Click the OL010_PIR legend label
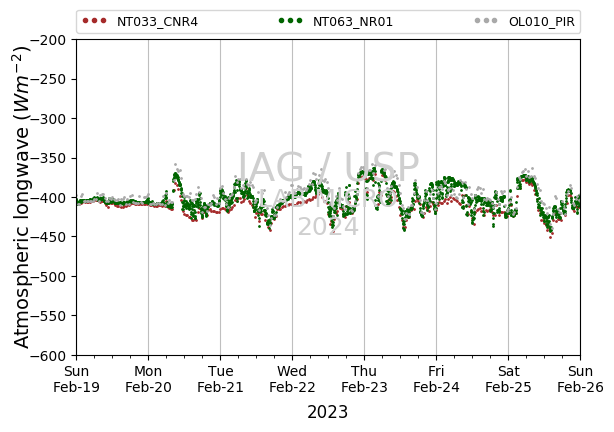 click(x=542, y=22)
